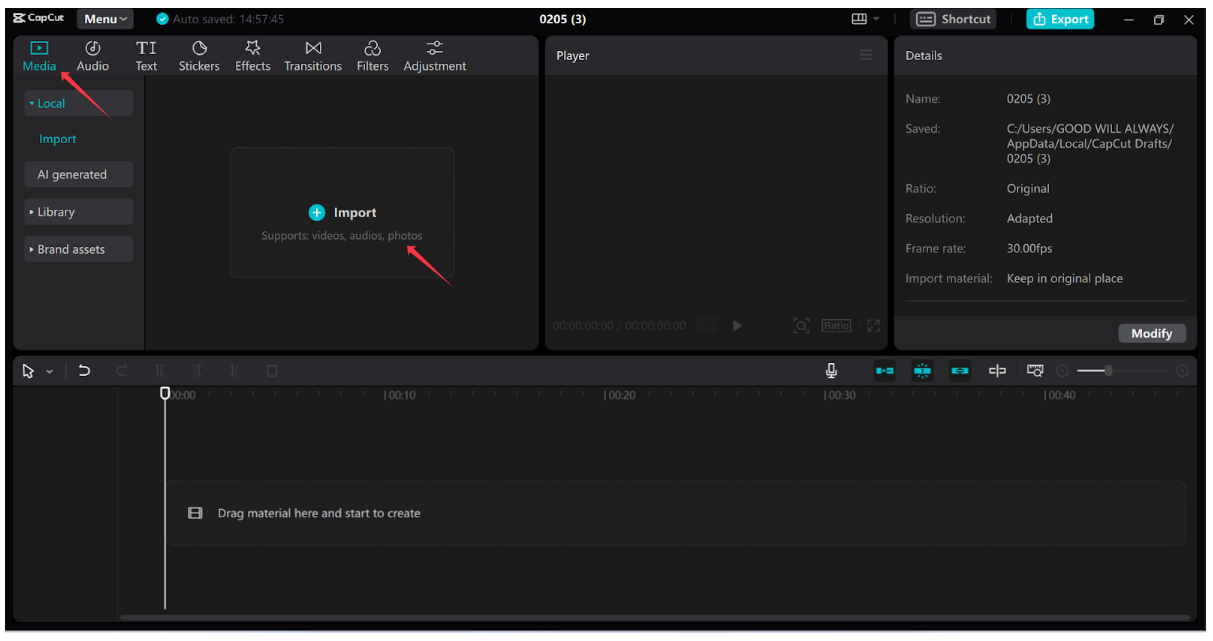Play the preview in the Player

[737, 326]
